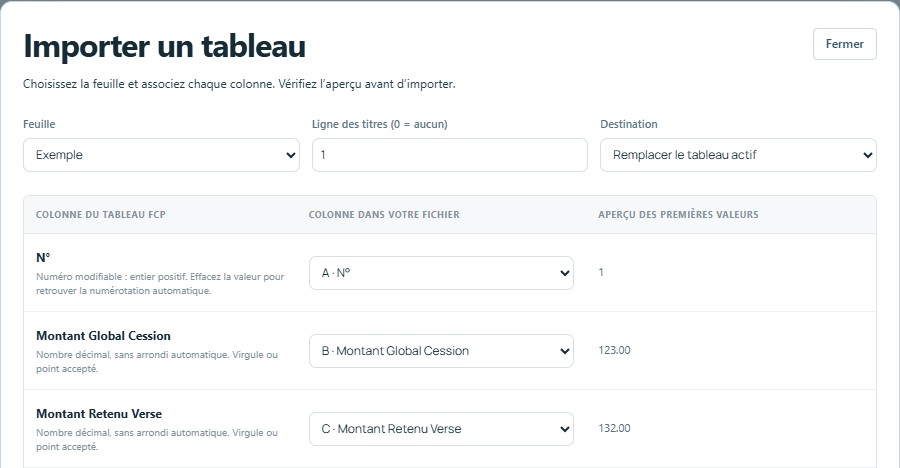Screen dimensions: 900x468
Task: Expand the C · Montant Retenu Verse dropdown
Action: 441,429
